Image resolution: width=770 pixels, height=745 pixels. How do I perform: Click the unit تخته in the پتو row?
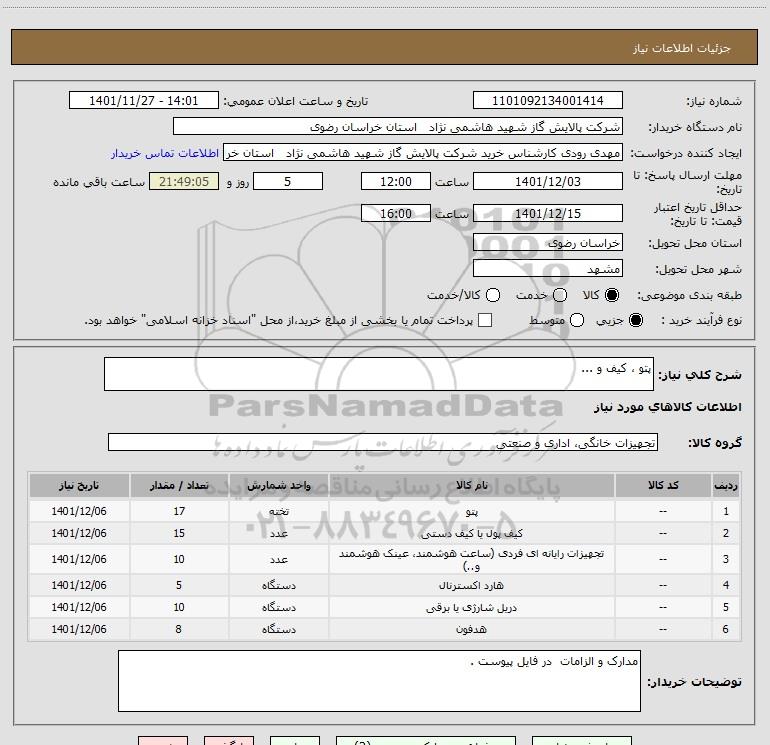278,511
